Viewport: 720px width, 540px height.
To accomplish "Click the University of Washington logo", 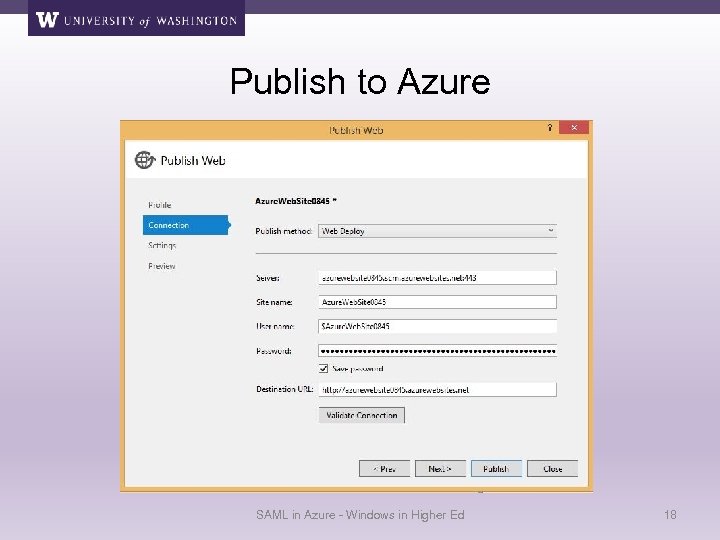I will (x=136, y=19).
